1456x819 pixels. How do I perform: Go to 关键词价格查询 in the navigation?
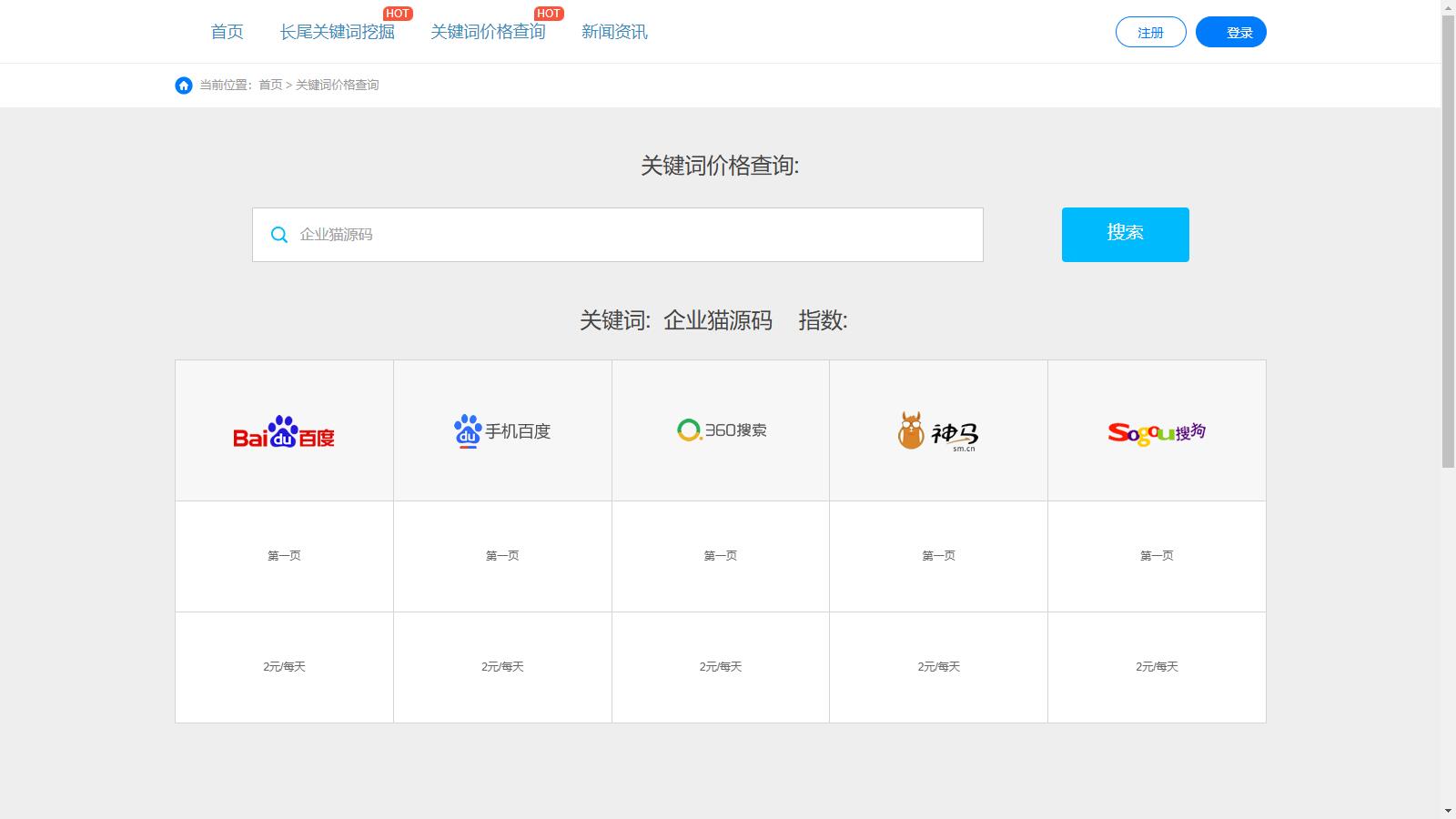[488, 33]
